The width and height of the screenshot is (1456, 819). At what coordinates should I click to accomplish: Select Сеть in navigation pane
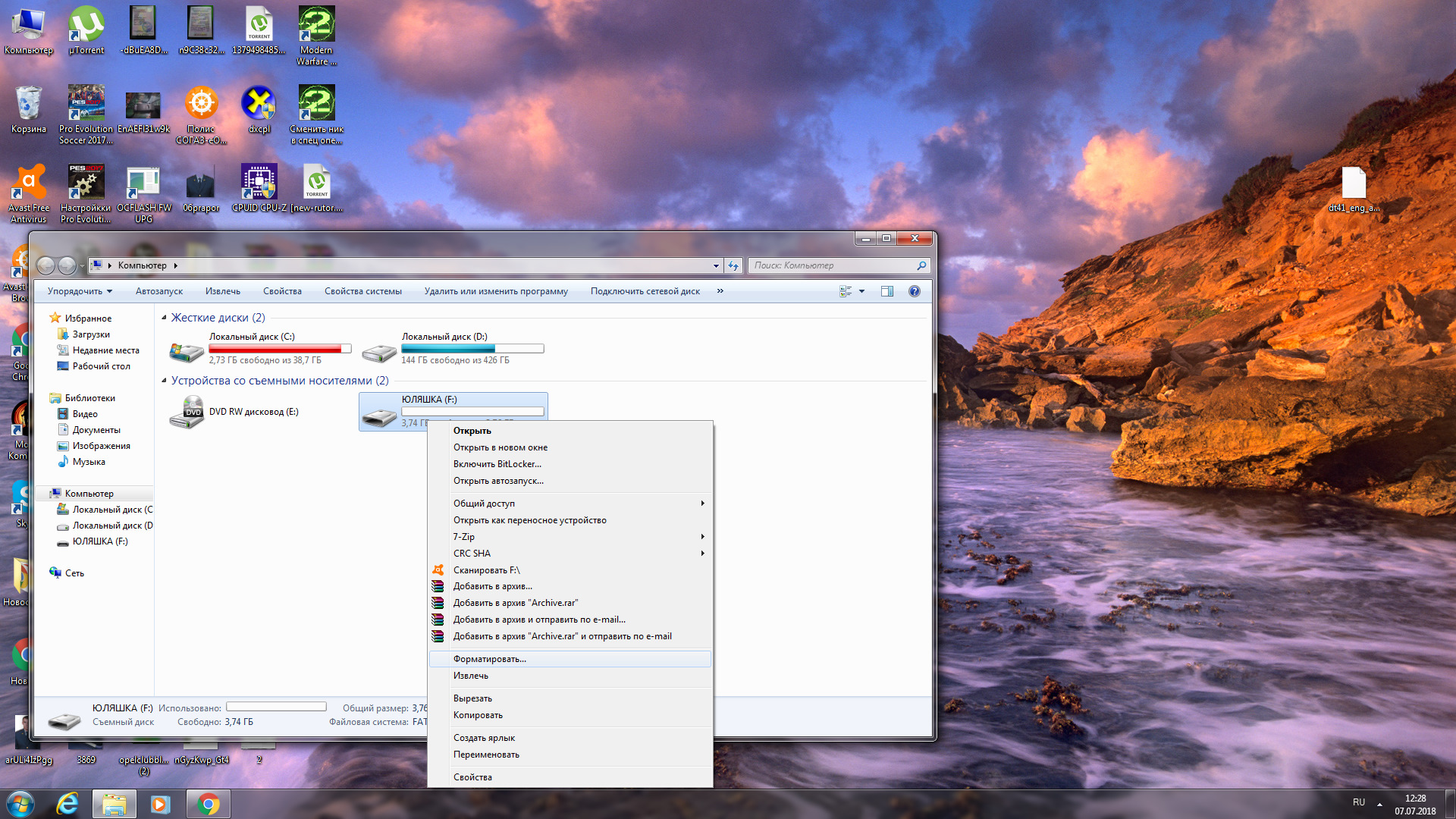(x=74, y=573)
